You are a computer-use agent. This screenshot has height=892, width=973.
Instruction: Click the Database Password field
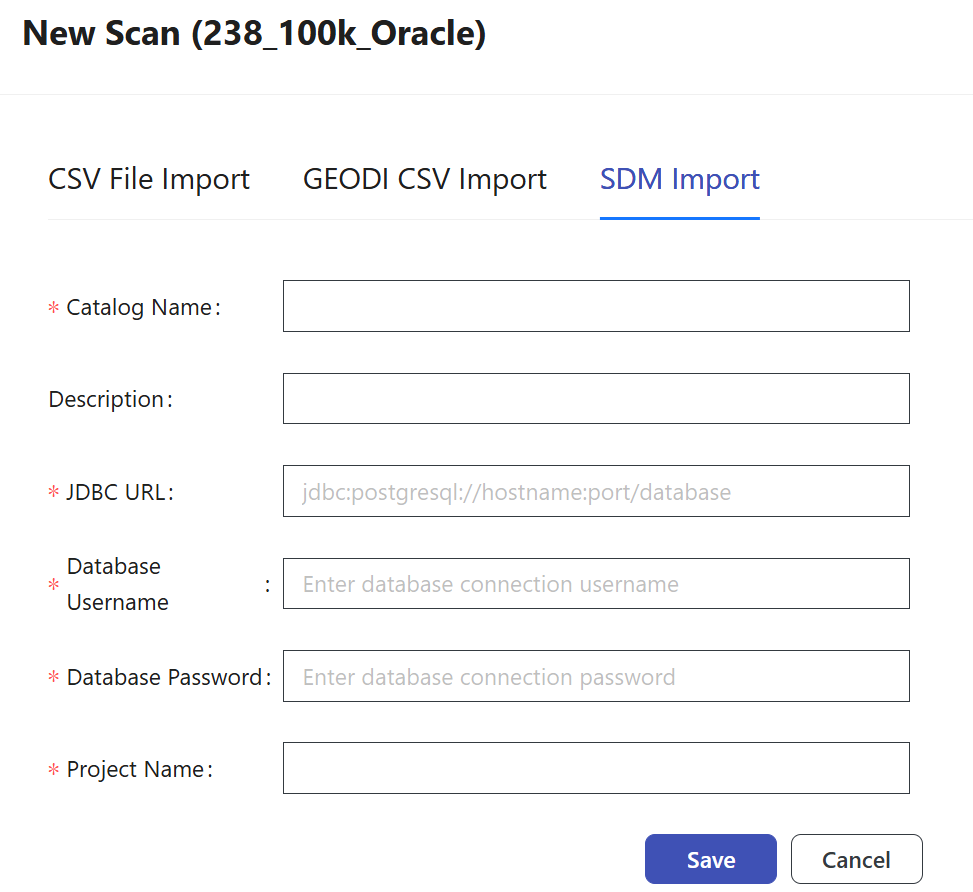pyautogui.click(x=596, y=676)
